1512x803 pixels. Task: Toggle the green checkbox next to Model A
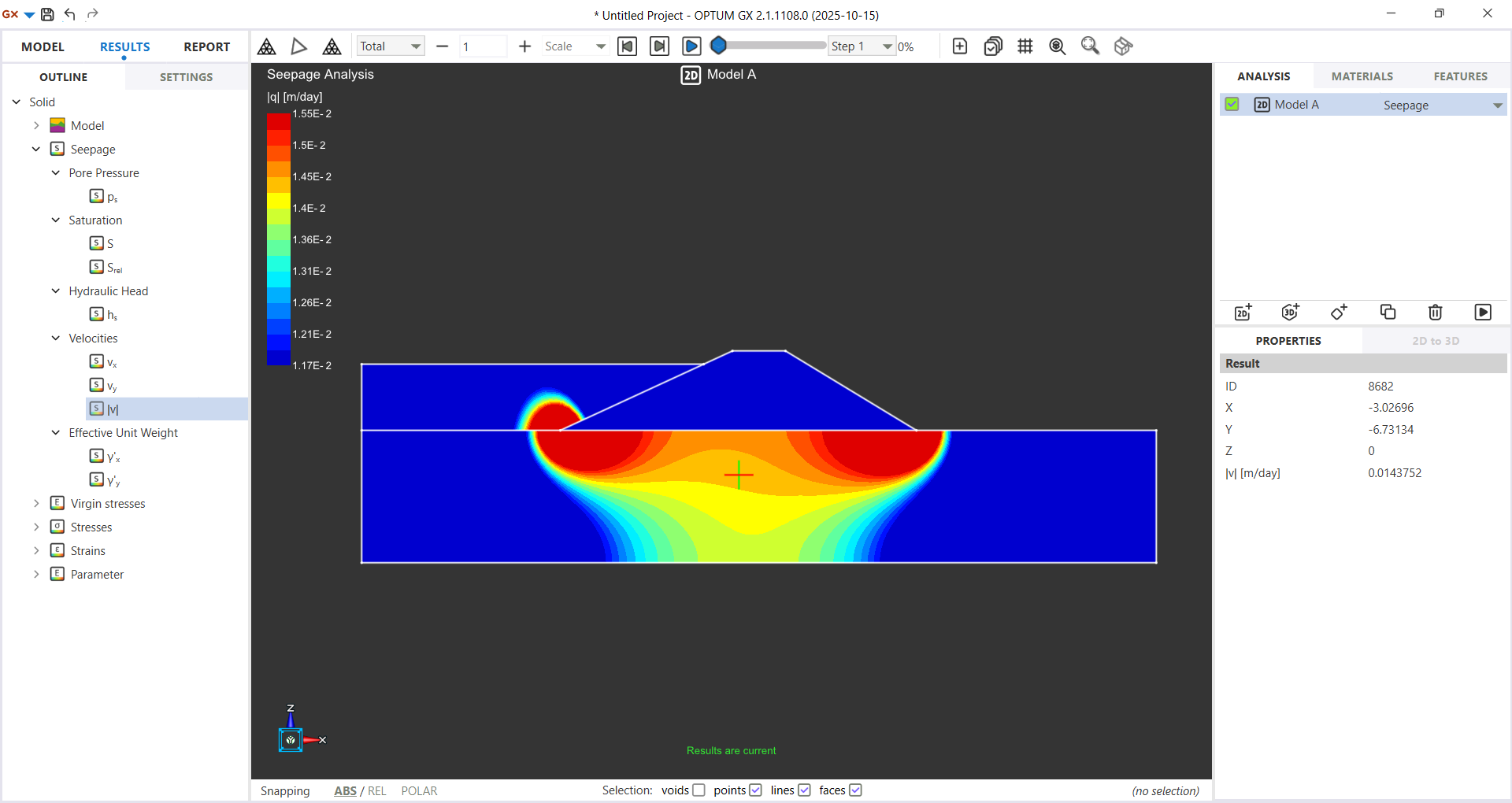(x=1232, y=104)
